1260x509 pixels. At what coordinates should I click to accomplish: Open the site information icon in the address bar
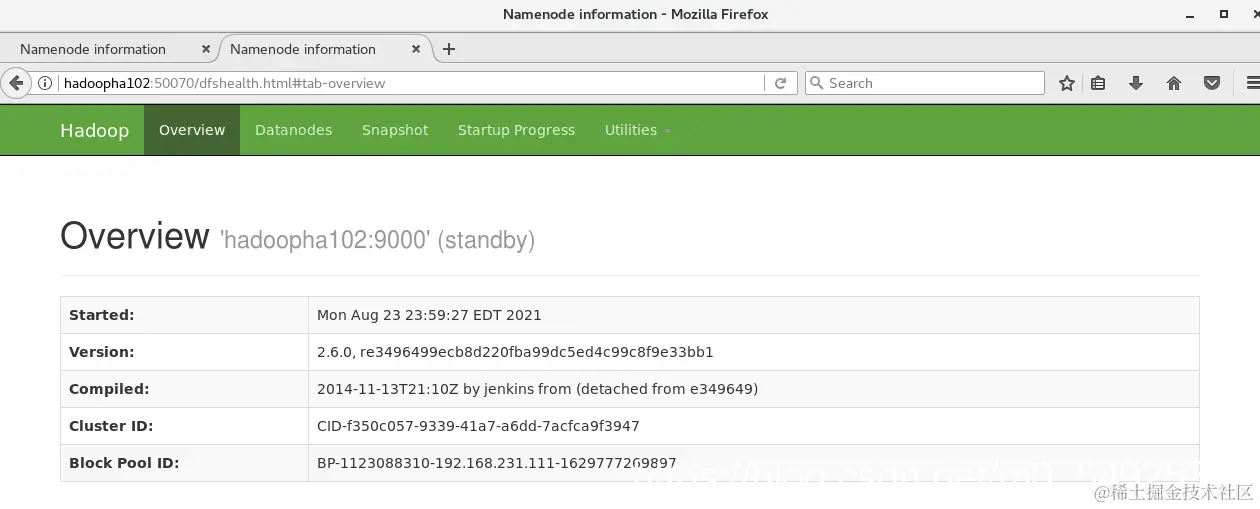[46, 83]
